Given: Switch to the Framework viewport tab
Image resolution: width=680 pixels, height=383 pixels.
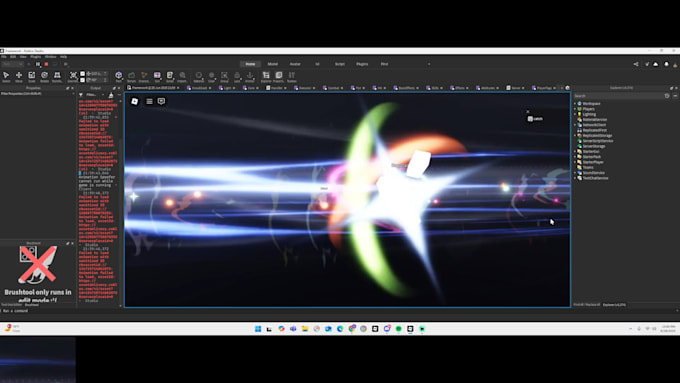Looking at the screenshot, I should pyautogui.click(x=154, y=88).
